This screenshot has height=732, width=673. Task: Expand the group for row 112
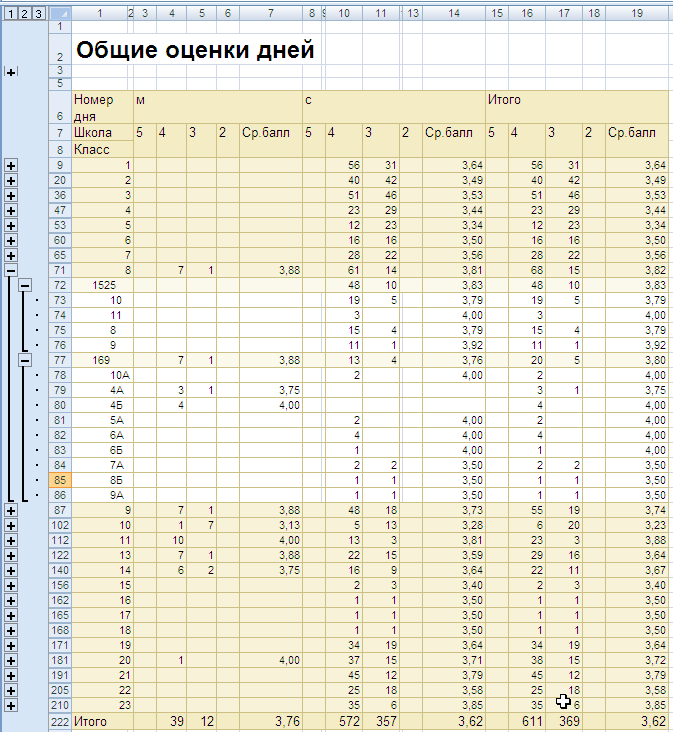click(x=11, y=541)
